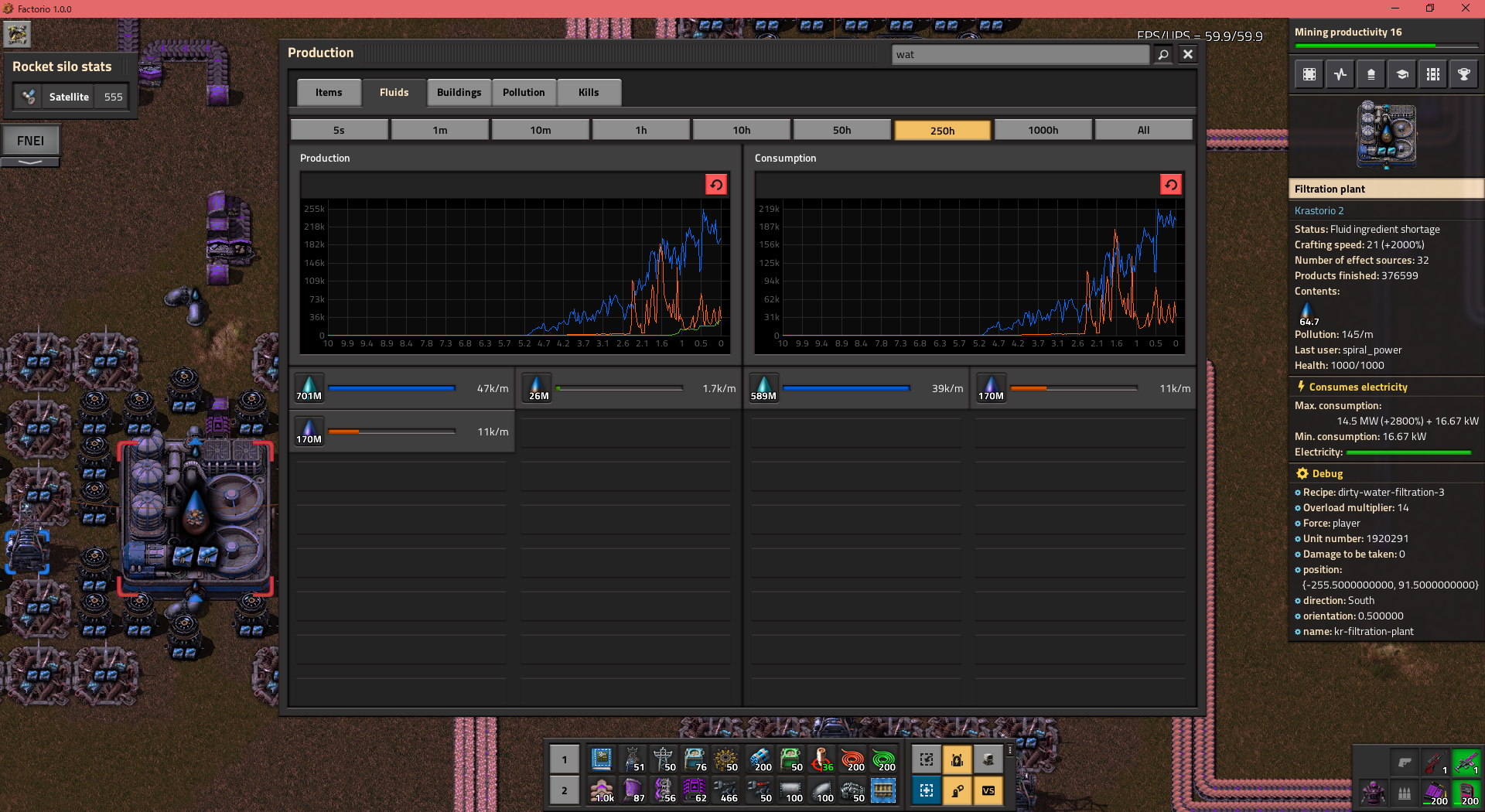Click the purple ammo magazine slot showing 200

click(1435, 793)
